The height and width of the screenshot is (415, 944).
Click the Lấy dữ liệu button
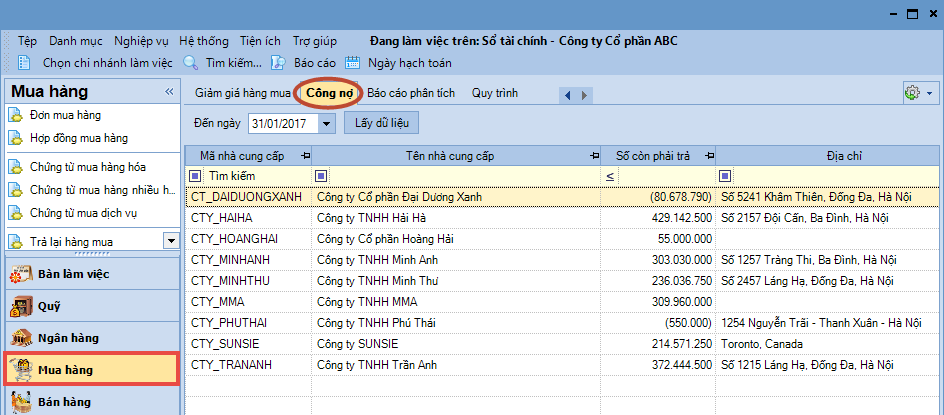(382, 123)
